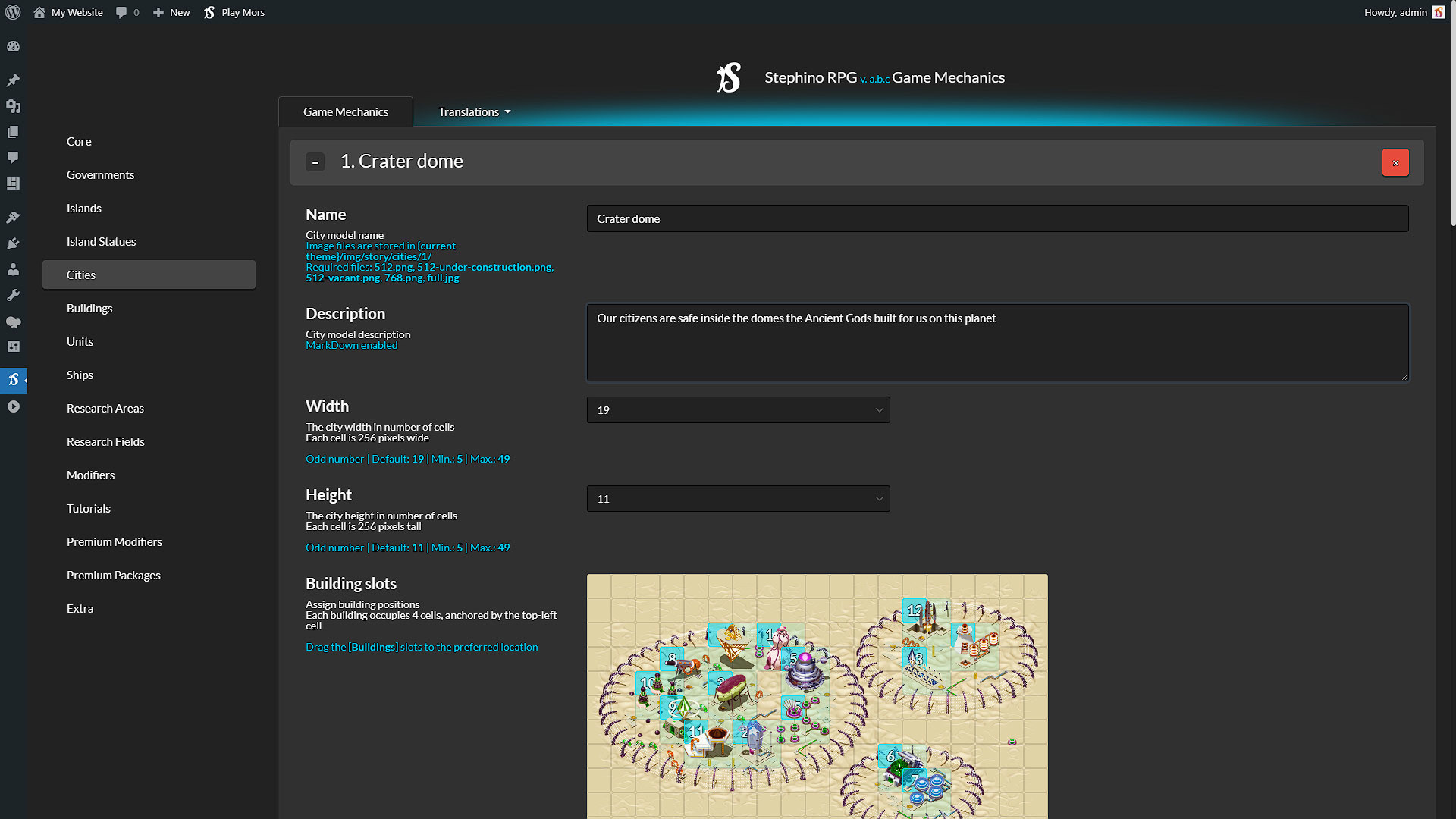Open the Tools wrench icon
The width and height of the screenshot is (1456, 819).
pos(13,295)
